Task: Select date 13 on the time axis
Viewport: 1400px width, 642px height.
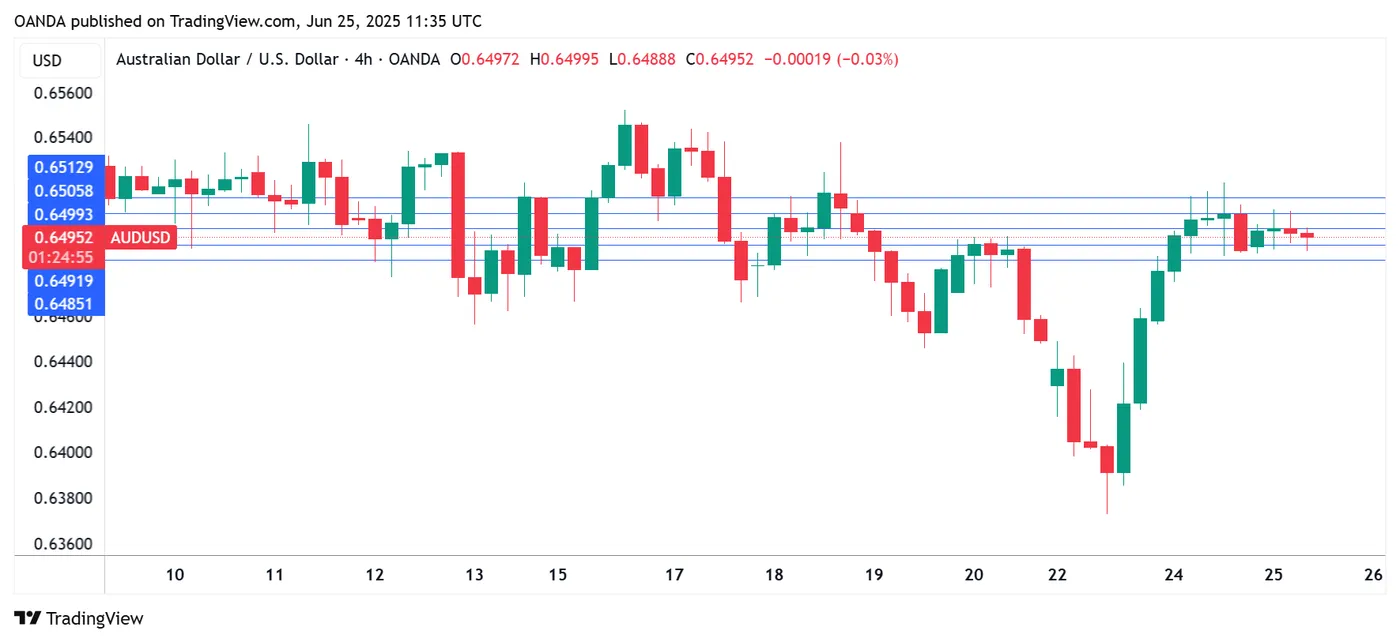Action: click(x=474, y=575)
